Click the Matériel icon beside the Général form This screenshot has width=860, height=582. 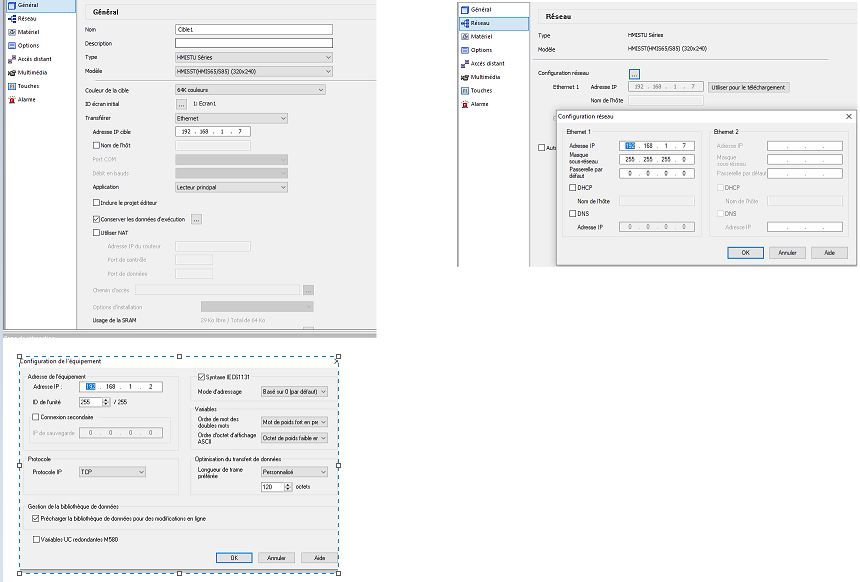(x=10, y=32)
